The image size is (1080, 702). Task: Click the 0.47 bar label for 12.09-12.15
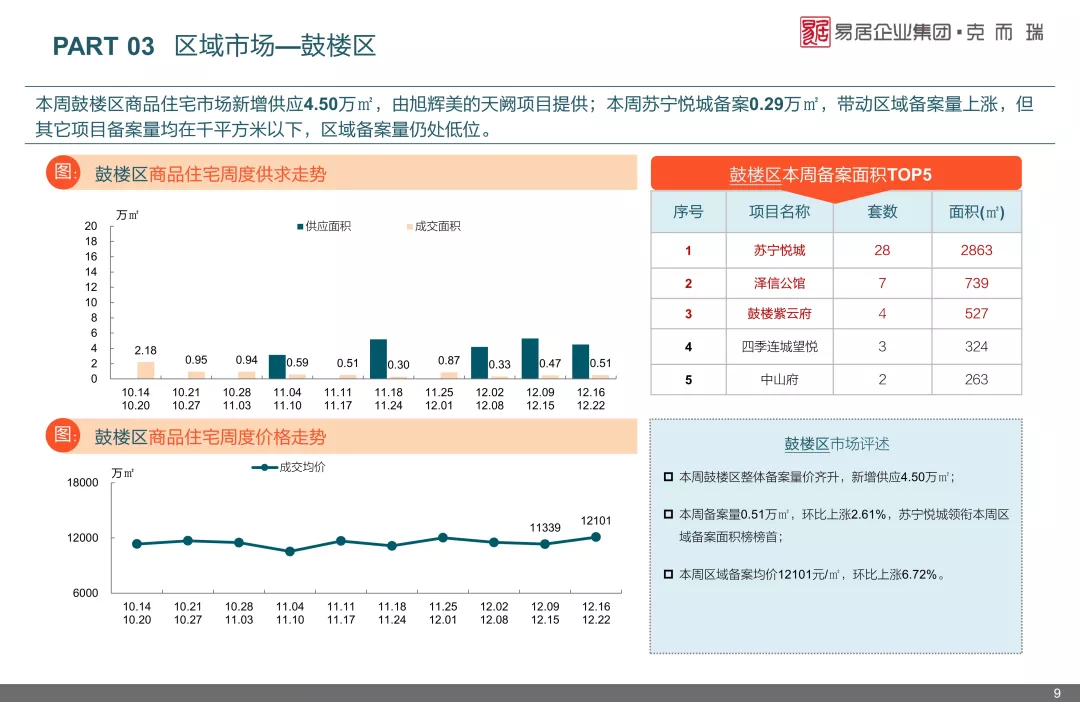550,363
